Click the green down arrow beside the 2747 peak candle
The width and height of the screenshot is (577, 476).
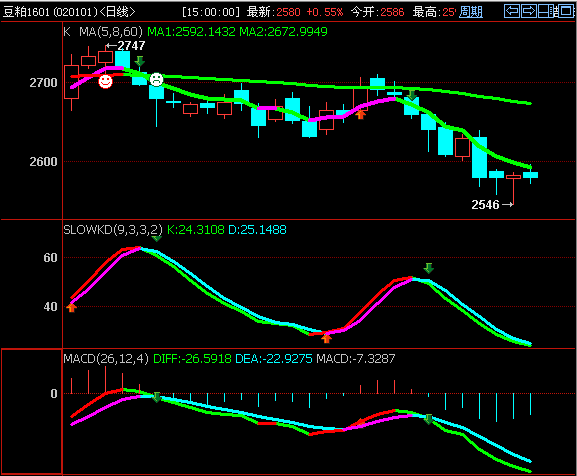tap(139, 61)
